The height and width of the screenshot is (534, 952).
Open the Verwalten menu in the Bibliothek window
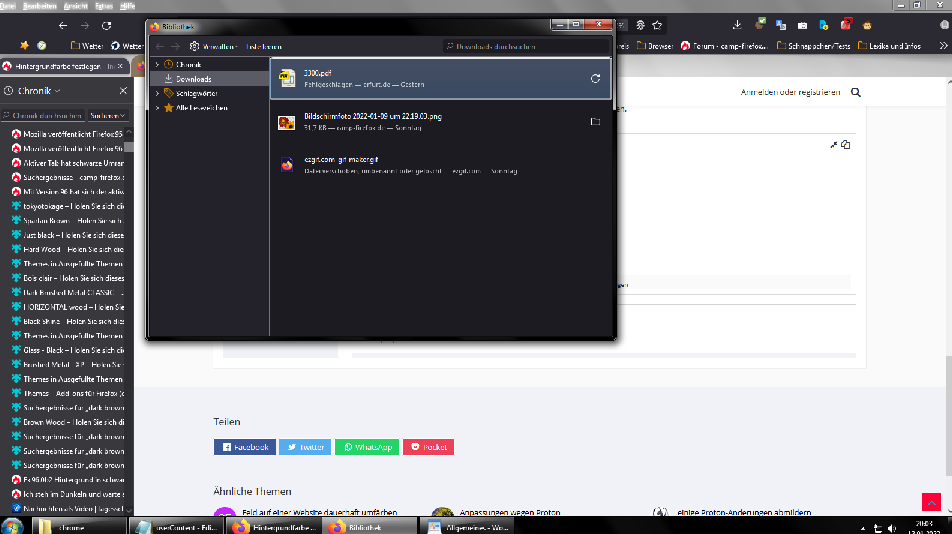click(214, 47)
